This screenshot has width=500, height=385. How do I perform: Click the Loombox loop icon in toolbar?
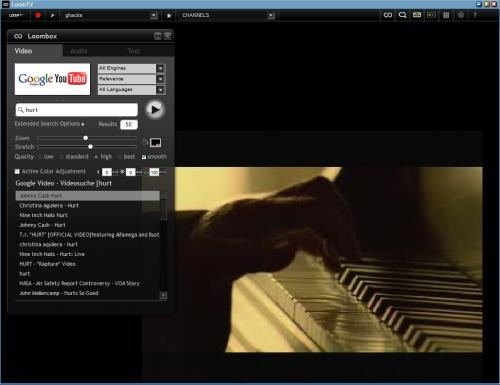[388, 15]
